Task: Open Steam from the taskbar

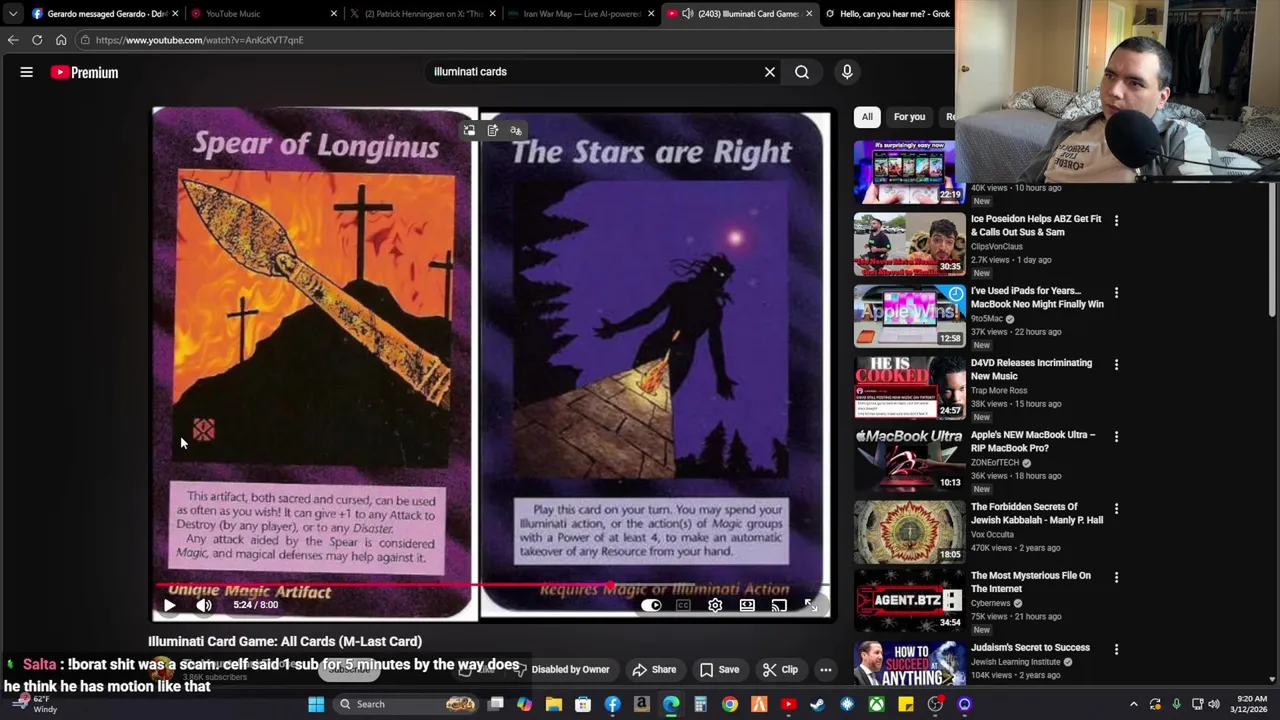Action: (x=817, y=704)
